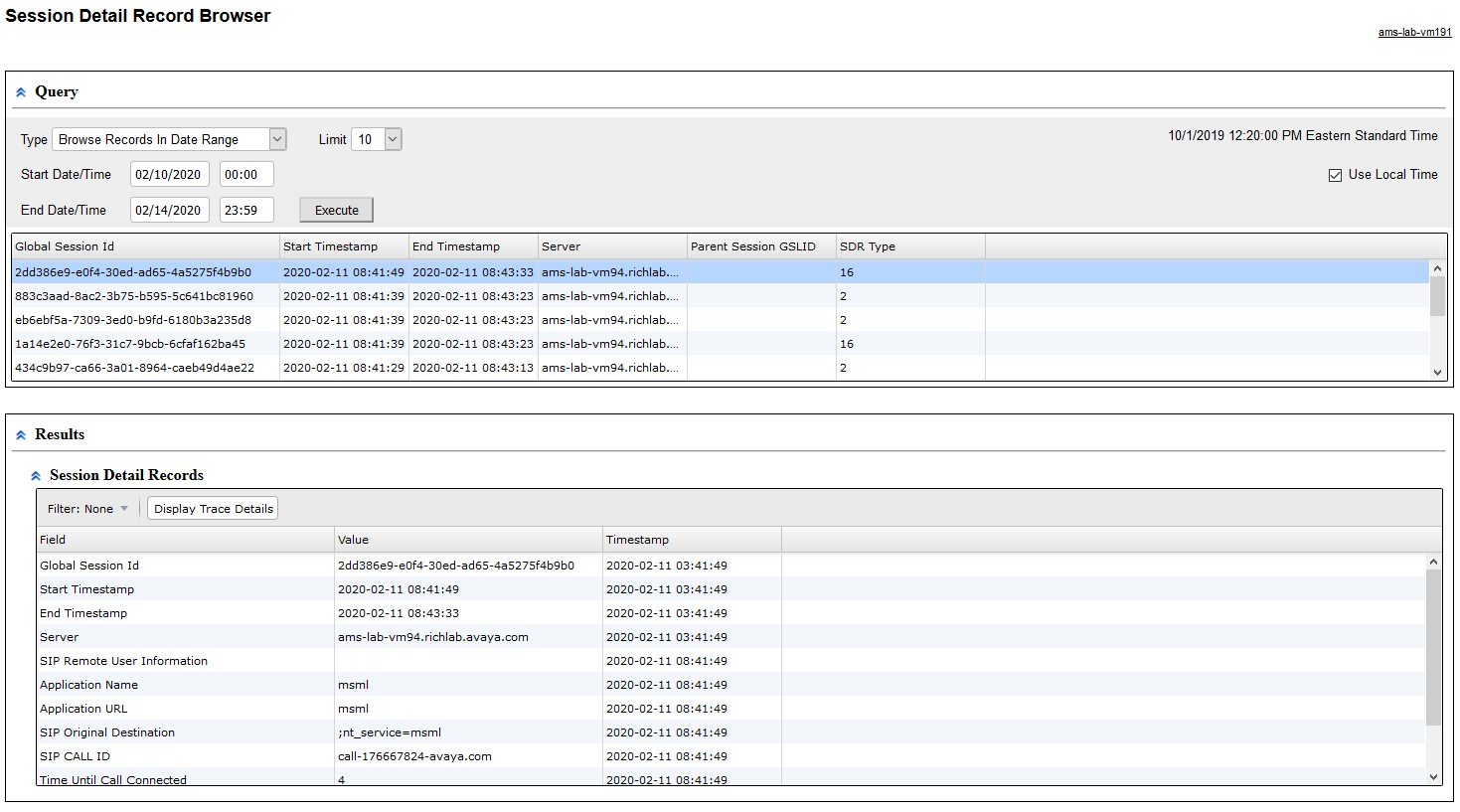Focus the Start Date field 02/10/2020
Viewport: 1460px width, 812px height.
point(169,175)
